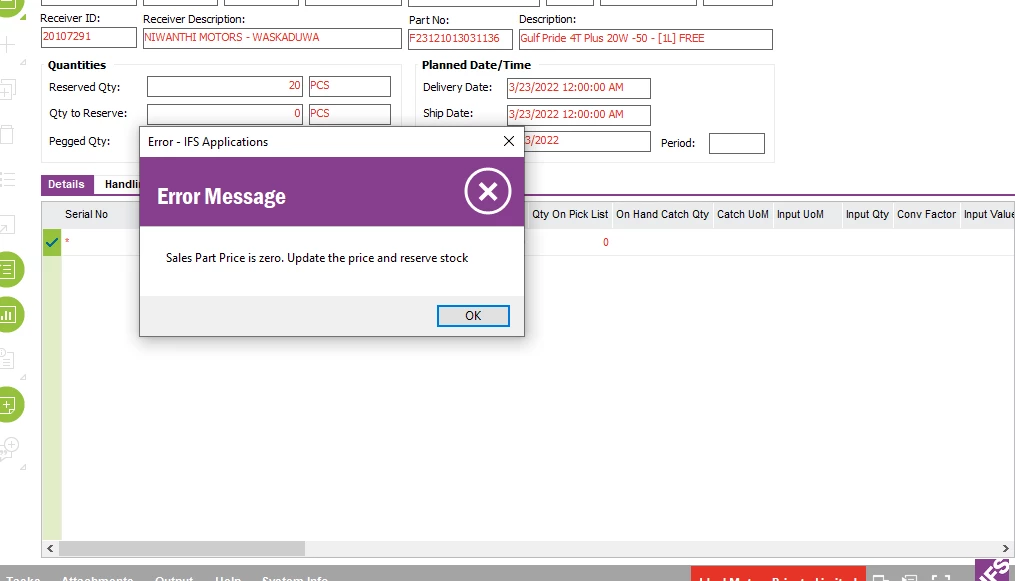The image size is (1015, 581).
Task: Click the Catch UoM column header
Action: [x=742, y=214]
